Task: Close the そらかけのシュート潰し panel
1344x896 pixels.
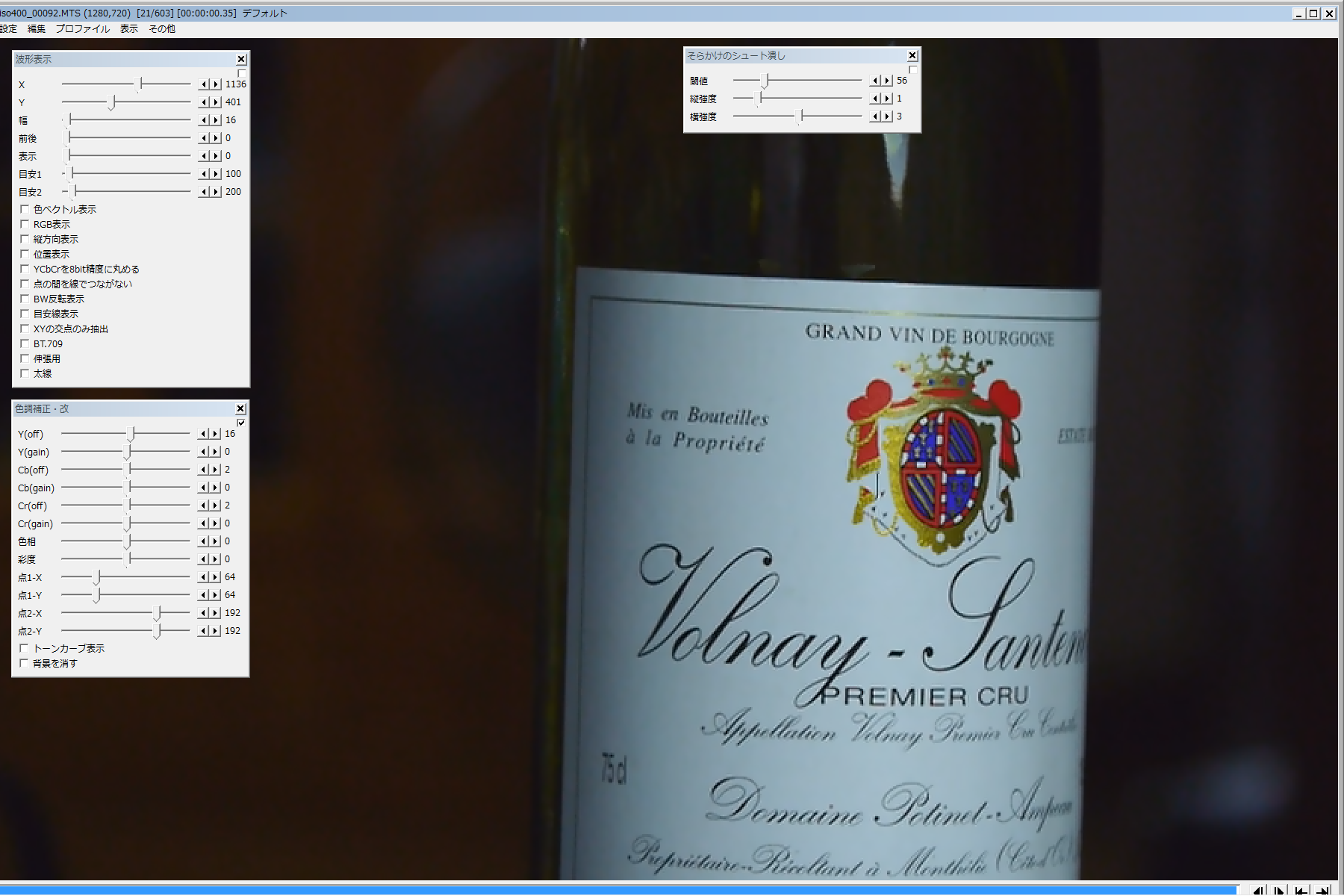Action: (912, 55)
